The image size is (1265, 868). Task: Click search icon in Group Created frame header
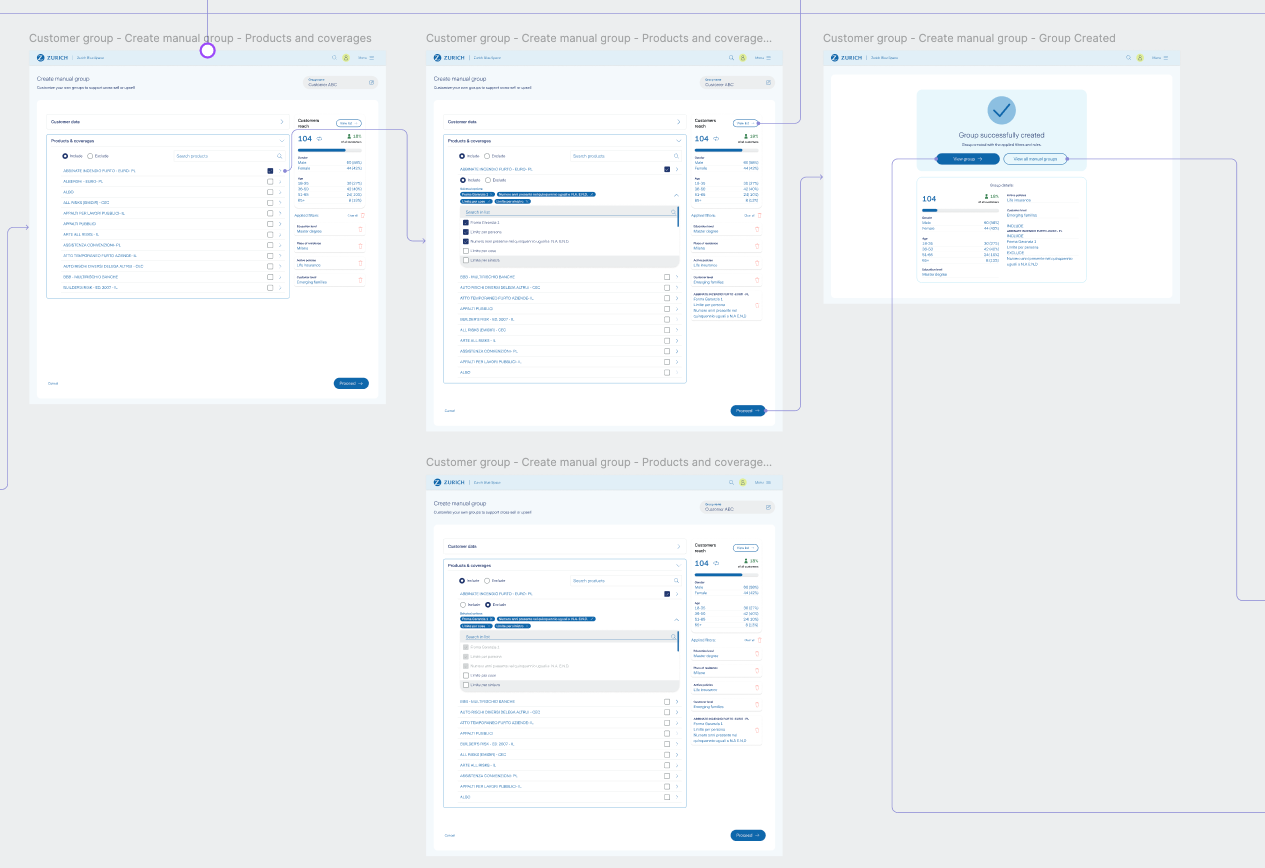[1128, 58]
